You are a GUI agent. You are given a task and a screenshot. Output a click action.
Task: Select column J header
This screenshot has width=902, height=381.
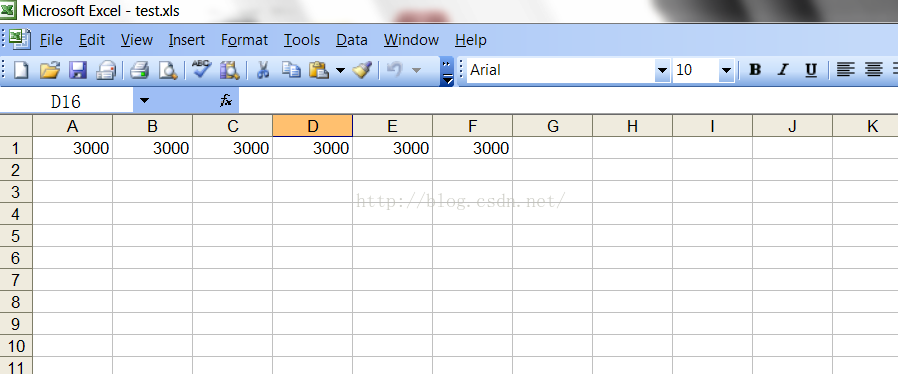(792, 126)
